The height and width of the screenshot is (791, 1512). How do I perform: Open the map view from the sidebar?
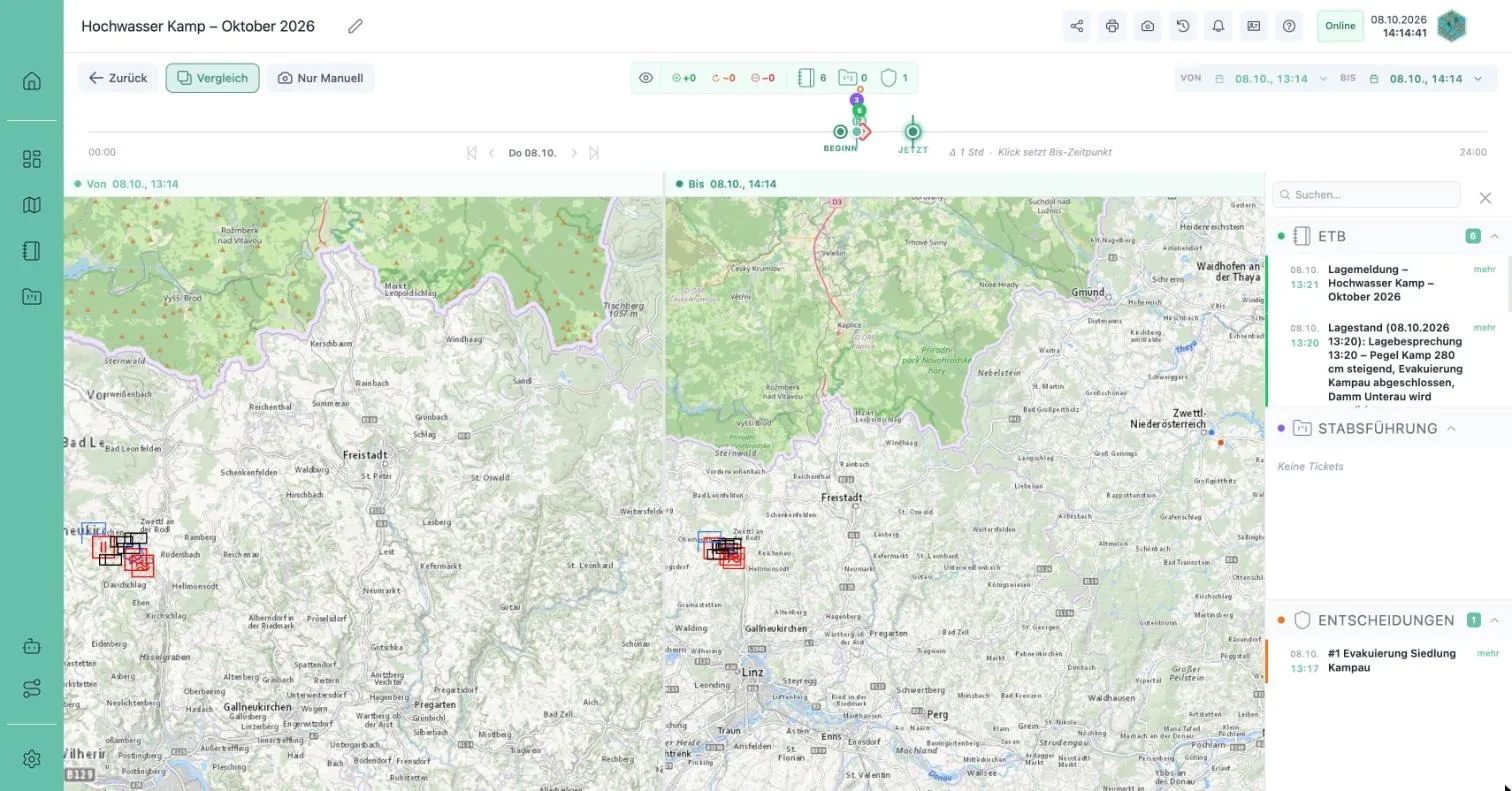click(x=31, y=205)
